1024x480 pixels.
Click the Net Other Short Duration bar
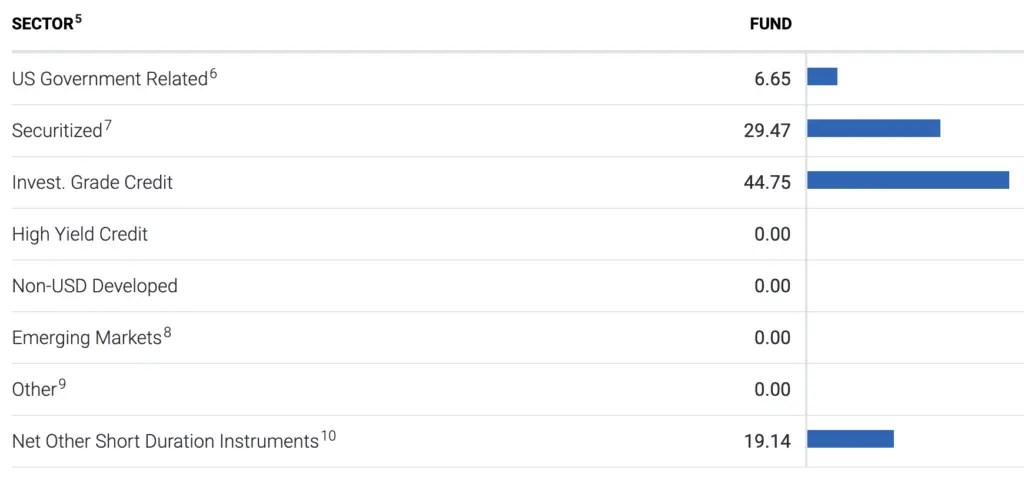click(x=850, y=439)
